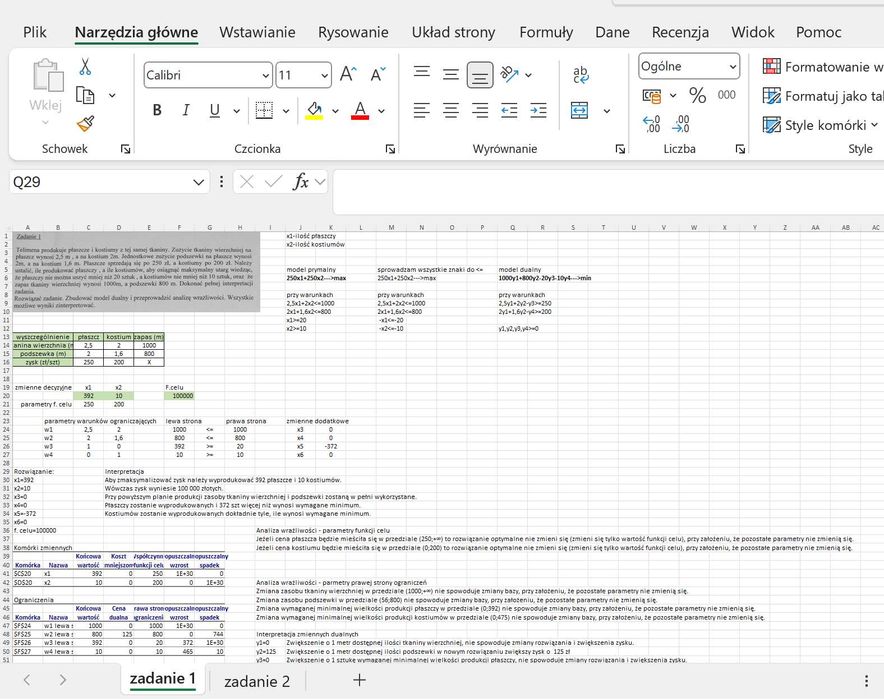Viewport: 884px width, 699px height.
Task: Switch to the Wstawianie tab
Action: pyautogui.click(x=257, y=32)
